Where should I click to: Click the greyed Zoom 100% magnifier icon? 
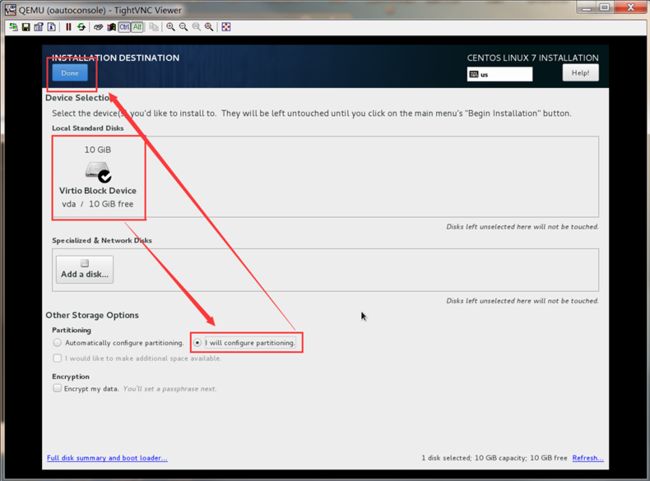pos(196,27)
